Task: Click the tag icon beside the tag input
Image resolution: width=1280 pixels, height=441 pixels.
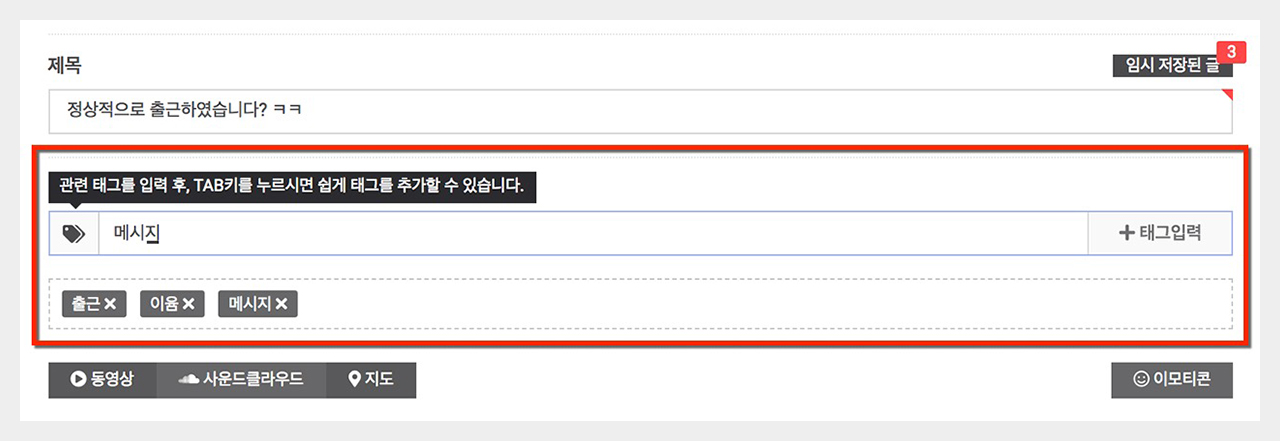Action: click(74, 233)
